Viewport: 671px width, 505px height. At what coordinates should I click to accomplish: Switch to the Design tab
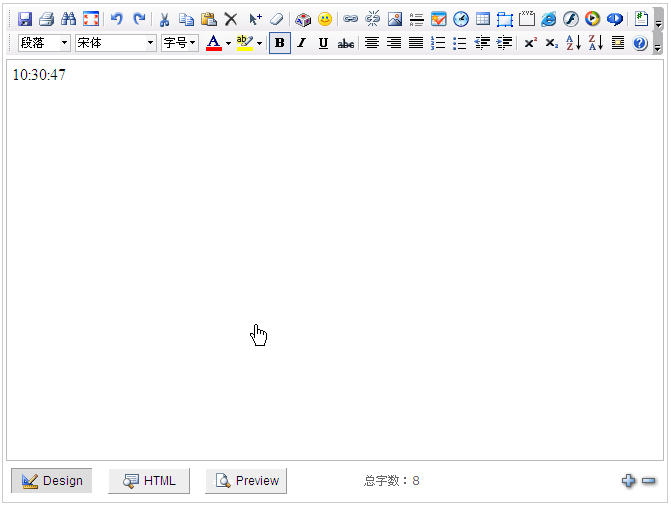click(x=52, y=481)
